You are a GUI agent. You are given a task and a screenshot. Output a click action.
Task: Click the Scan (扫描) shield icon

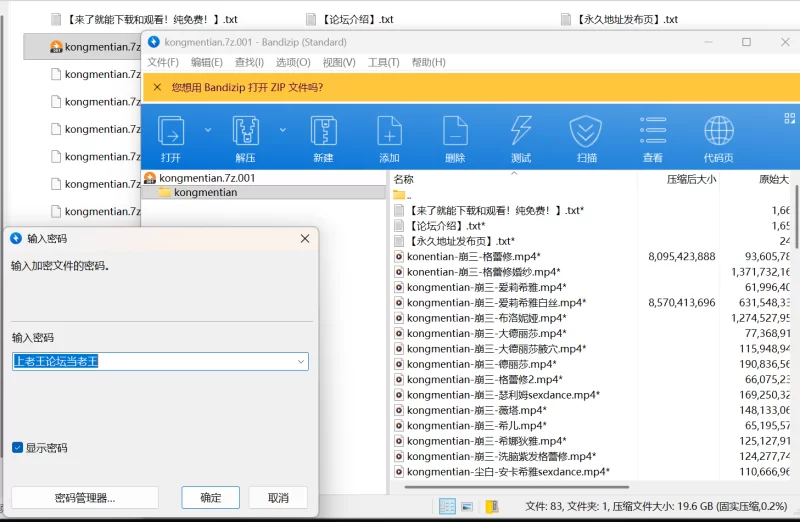pyautogui.click(x=586, y=131)
